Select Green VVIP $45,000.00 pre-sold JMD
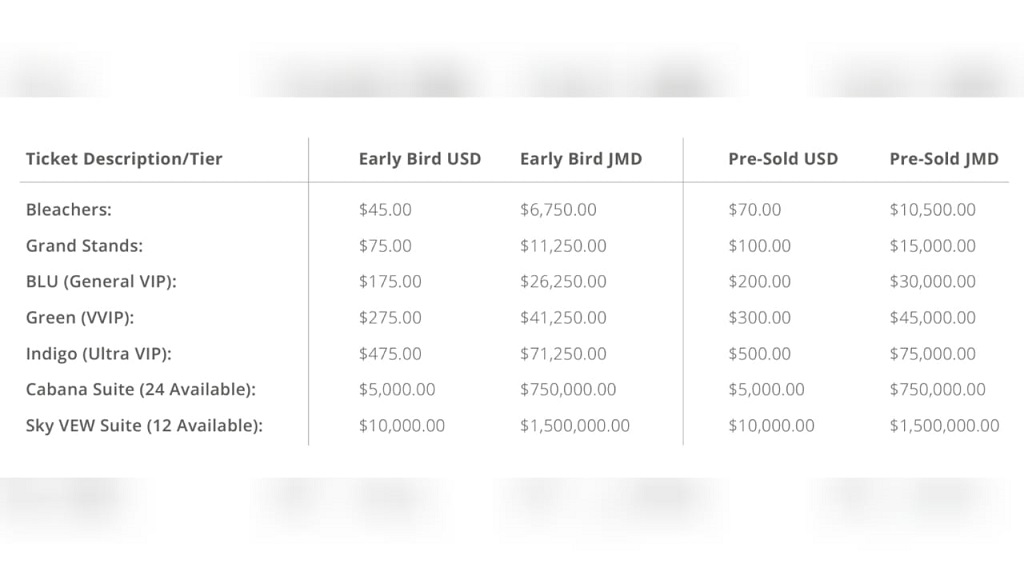Image resolution: width=1024 pixels, height=575 pixels. pos(933,318)
